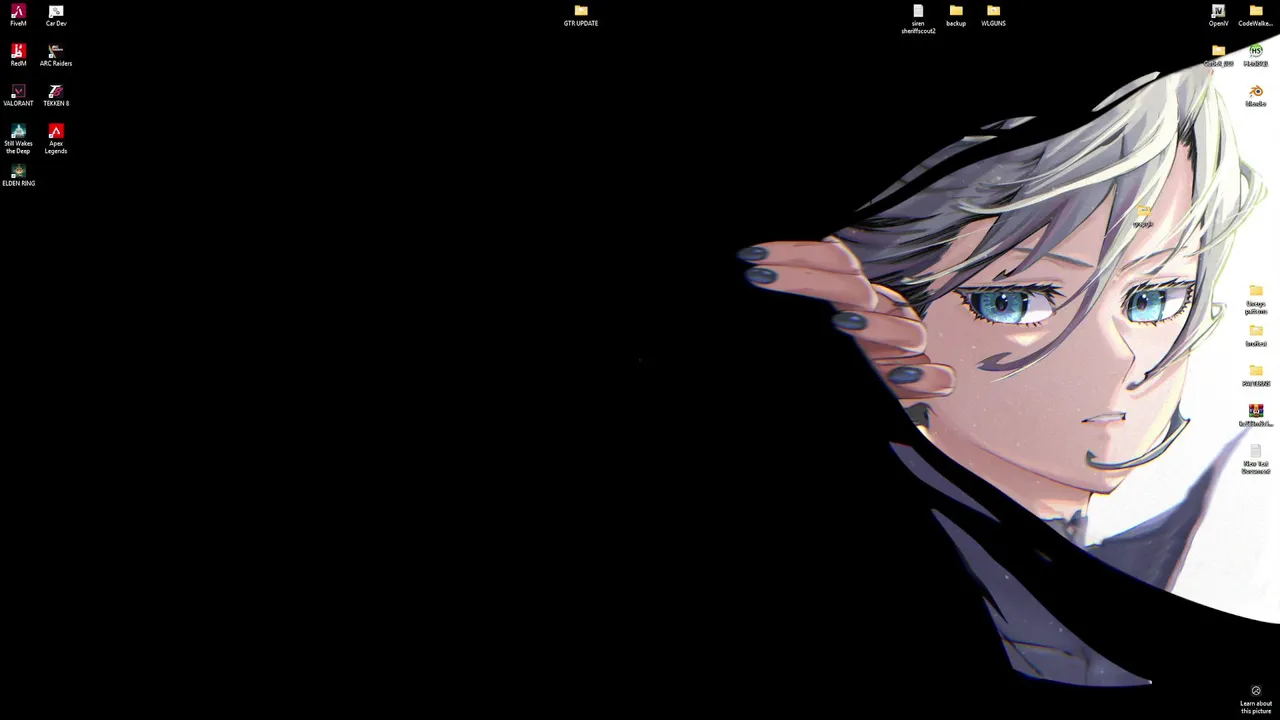Select the WLGUNS folder
The image size is (1280, 720).
click(x=993, y=15)
